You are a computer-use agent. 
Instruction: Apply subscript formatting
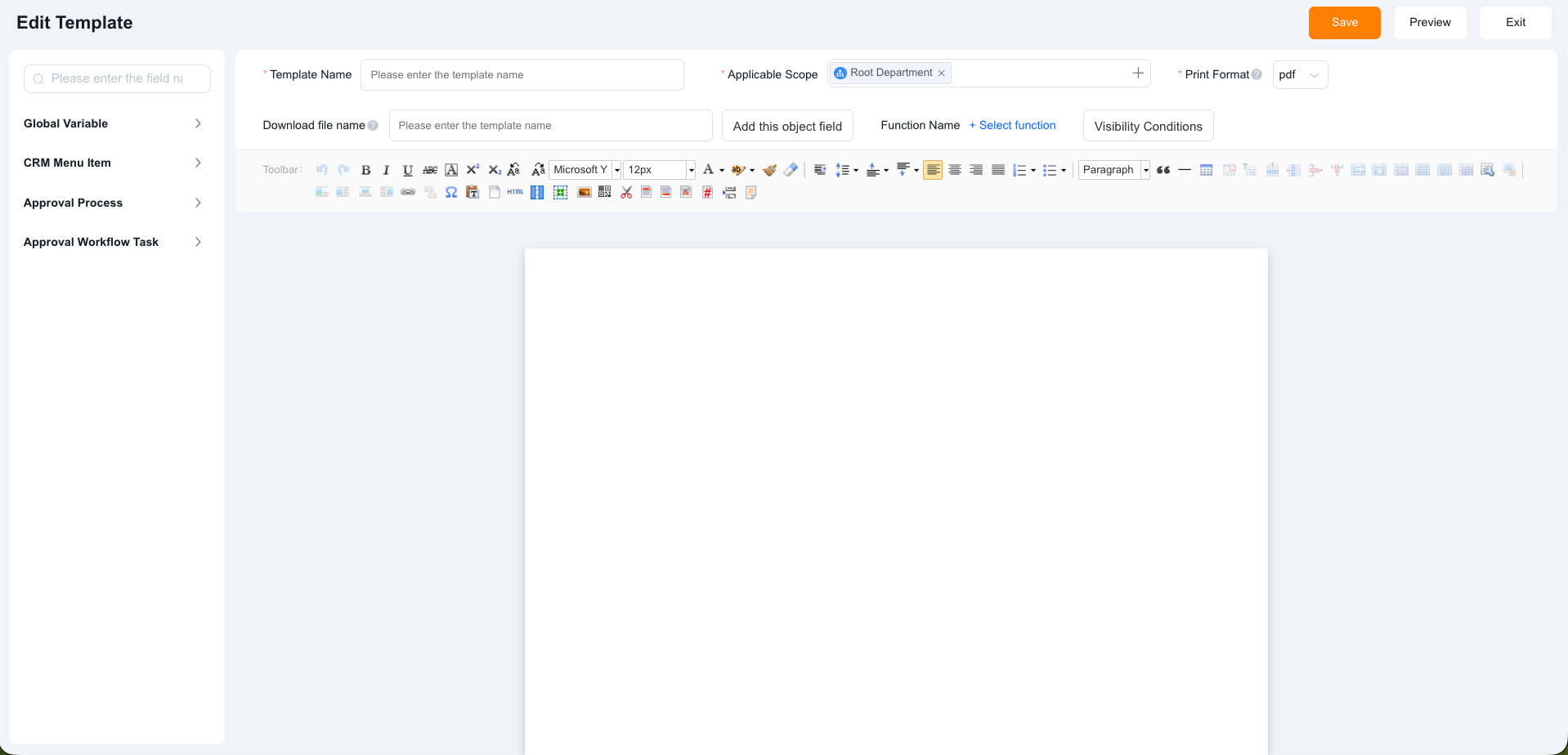pos(495,170)
